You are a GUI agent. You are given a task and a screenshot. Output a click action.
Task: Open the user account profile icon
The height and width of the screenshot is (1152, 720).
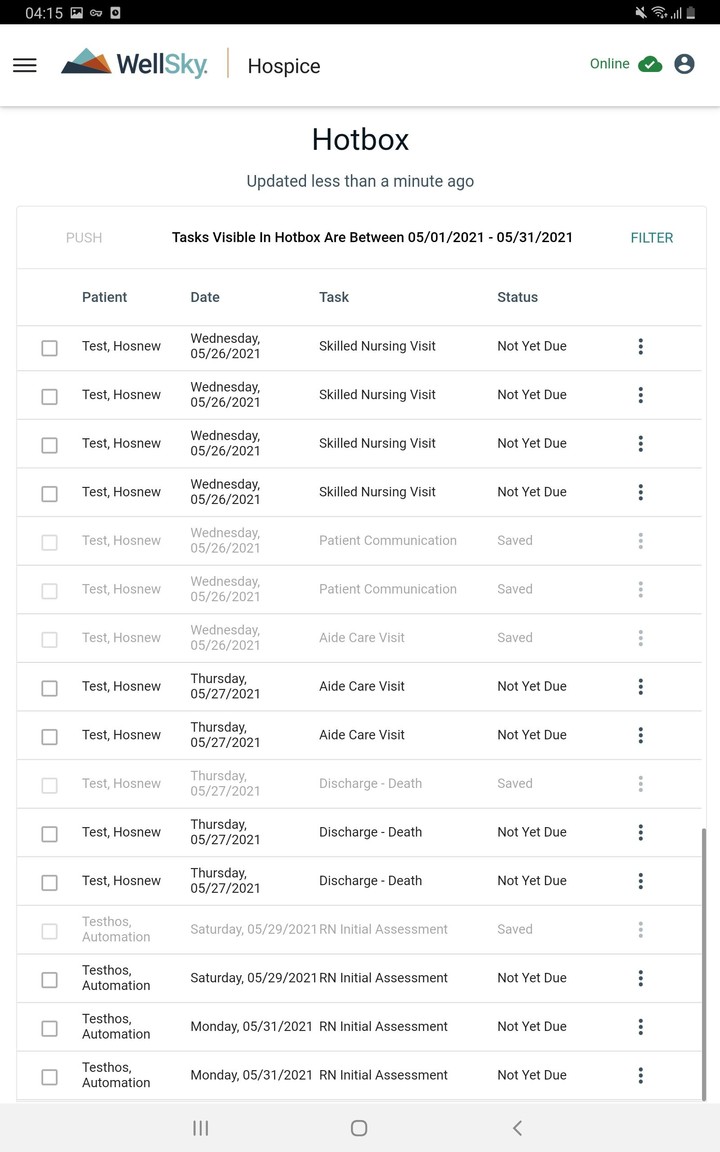tap(684, 64)
